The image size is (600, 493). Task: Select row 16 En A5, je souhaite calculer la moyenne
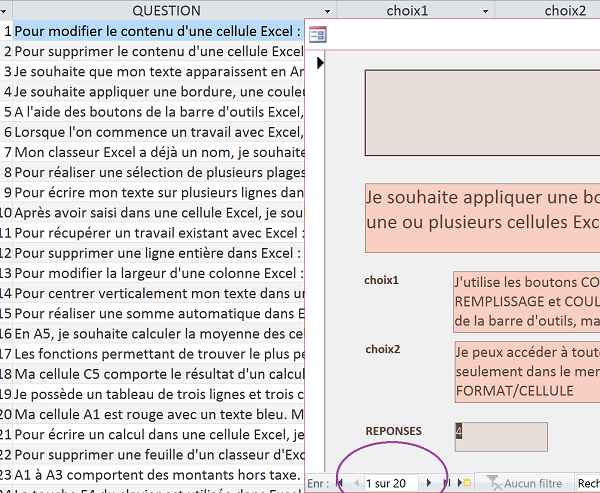point(158,334)
